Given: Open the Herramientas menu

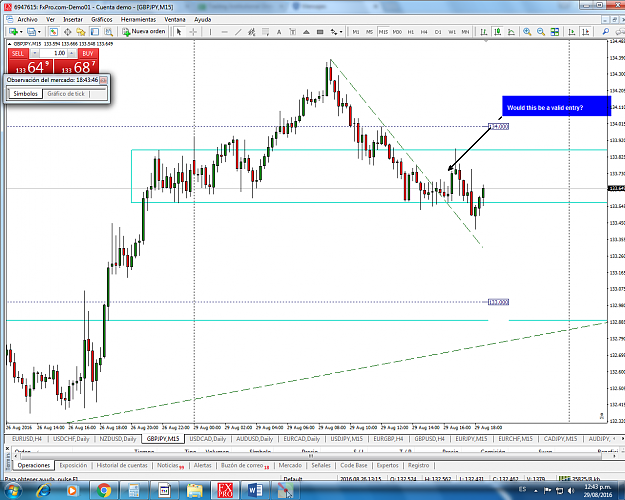Looking at the screenshot, I should point(138,19).
